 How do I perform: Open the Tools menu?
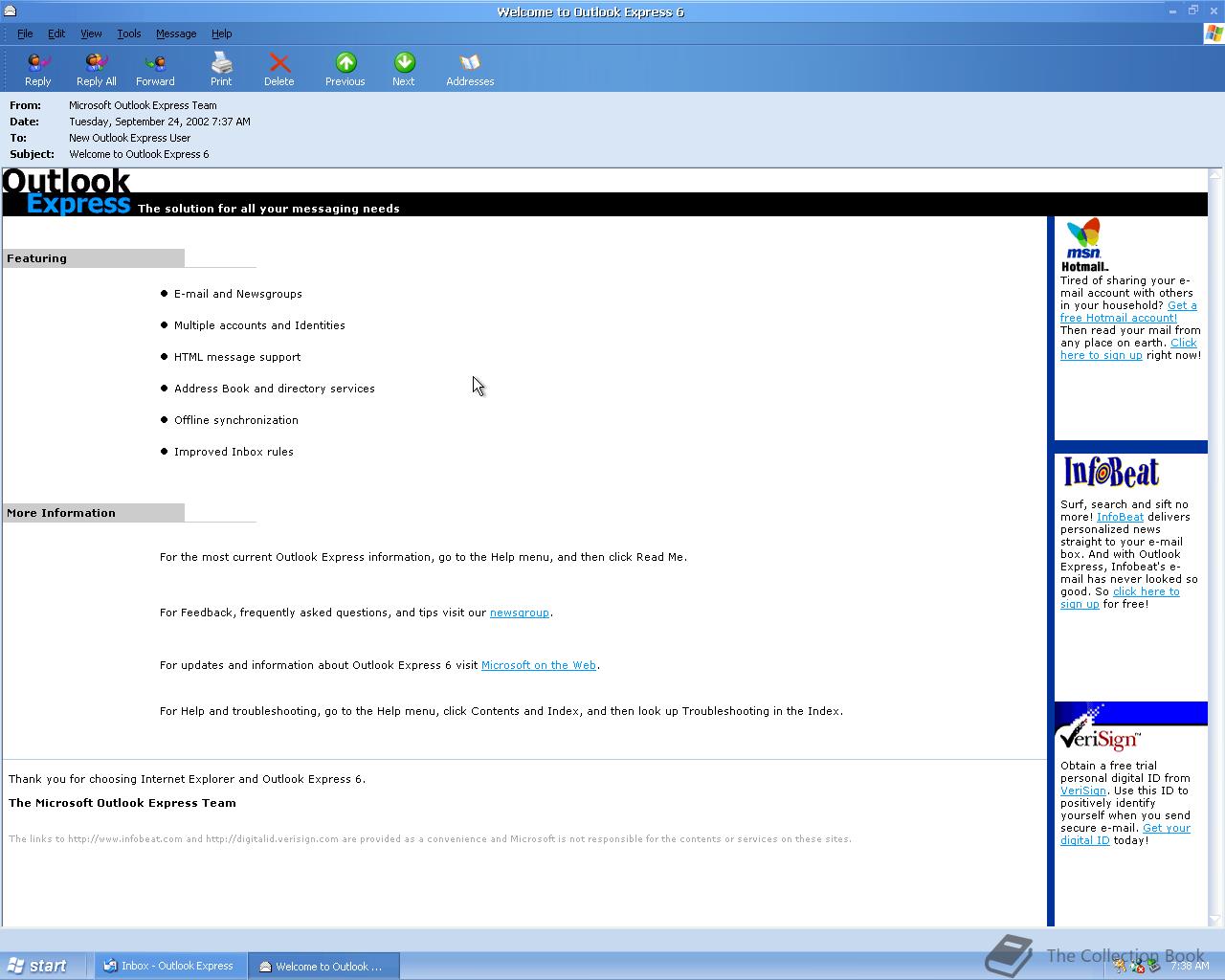[x=129, y=33]
